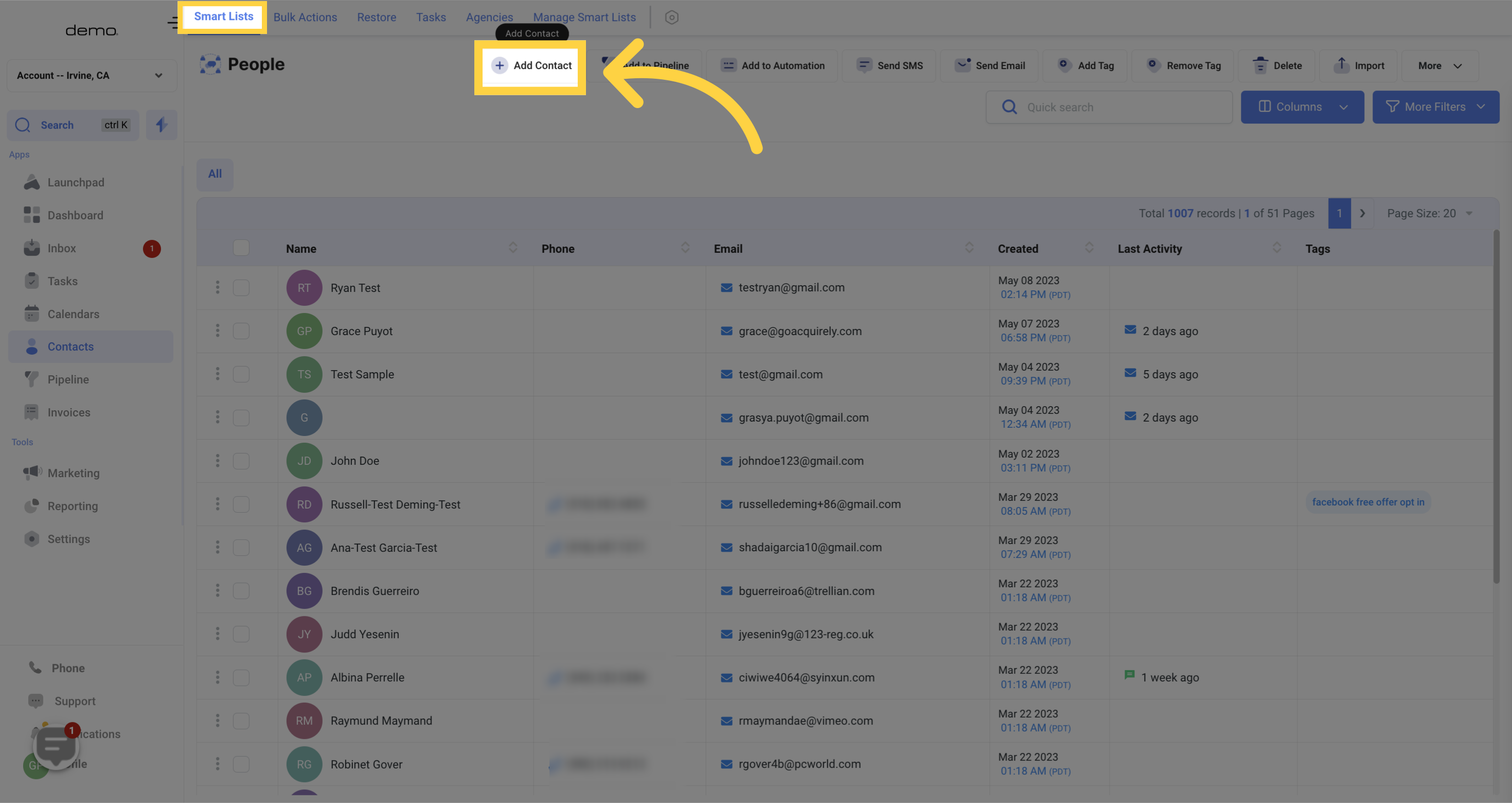This screenshot has width=1512, height=803.
Task: Click Delete in the toolbar
Action: (1276, 65)
